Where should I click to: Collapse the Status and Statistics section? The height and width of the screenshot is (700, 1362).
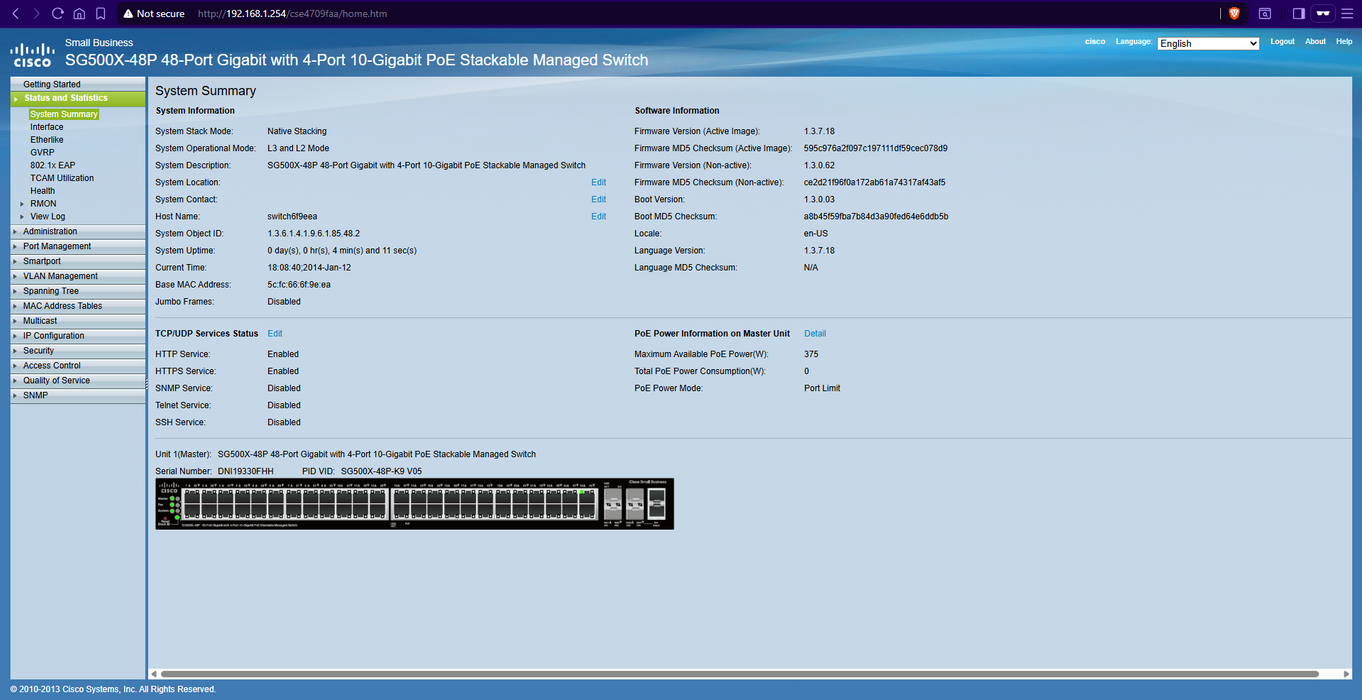(x=78, y=98)
